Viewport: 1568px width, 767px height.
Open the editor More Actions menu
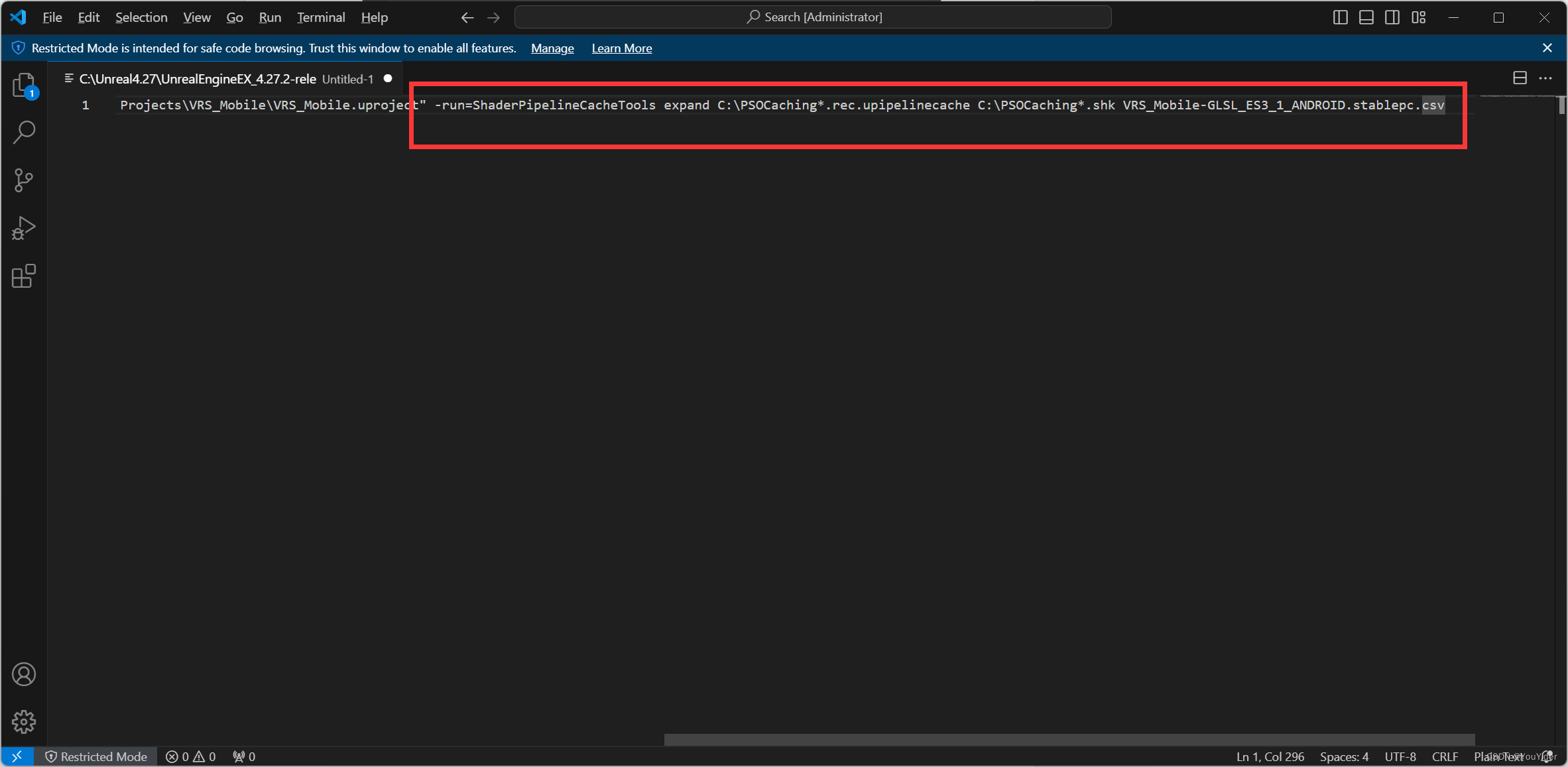point(1546,78)
